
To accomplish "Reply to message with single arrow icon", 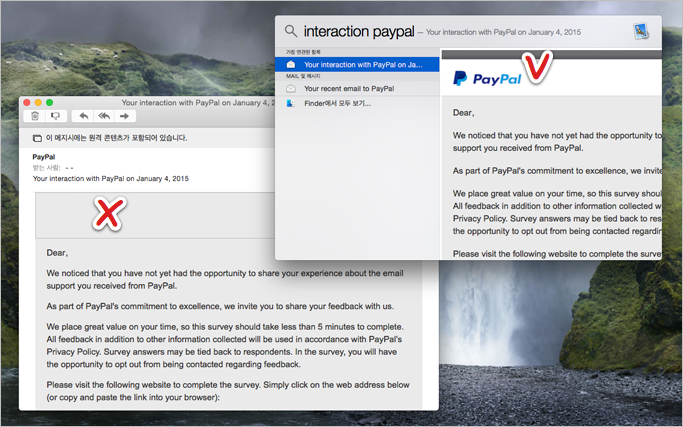I will tap(84, 116).
